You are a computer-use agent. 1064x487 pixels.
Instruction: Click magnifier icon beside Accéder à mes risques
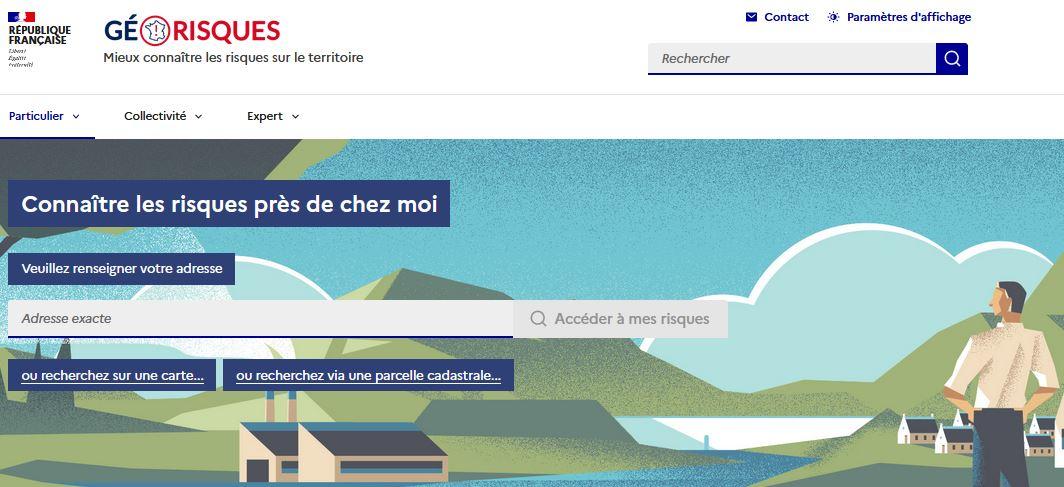[538, 319]
